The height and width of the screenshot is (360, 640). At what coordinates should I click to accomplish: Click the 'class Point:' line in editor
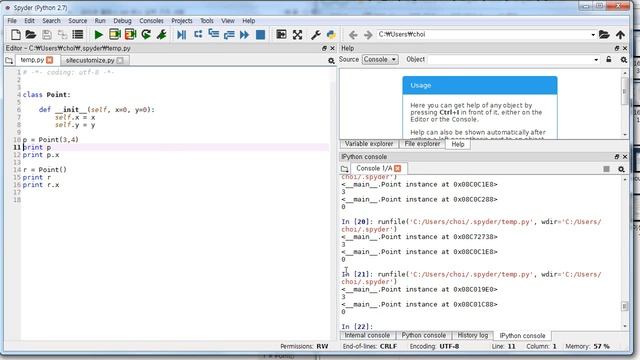(47, 95)
